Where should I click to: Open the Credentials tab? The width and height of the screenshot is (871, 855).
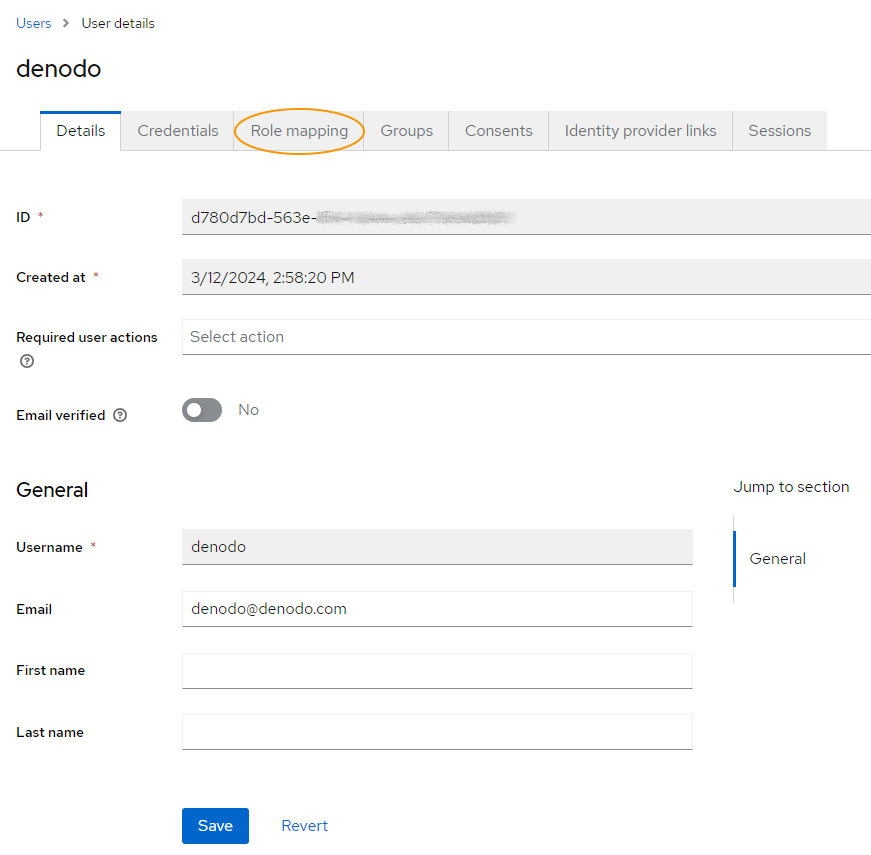(178, 131)
